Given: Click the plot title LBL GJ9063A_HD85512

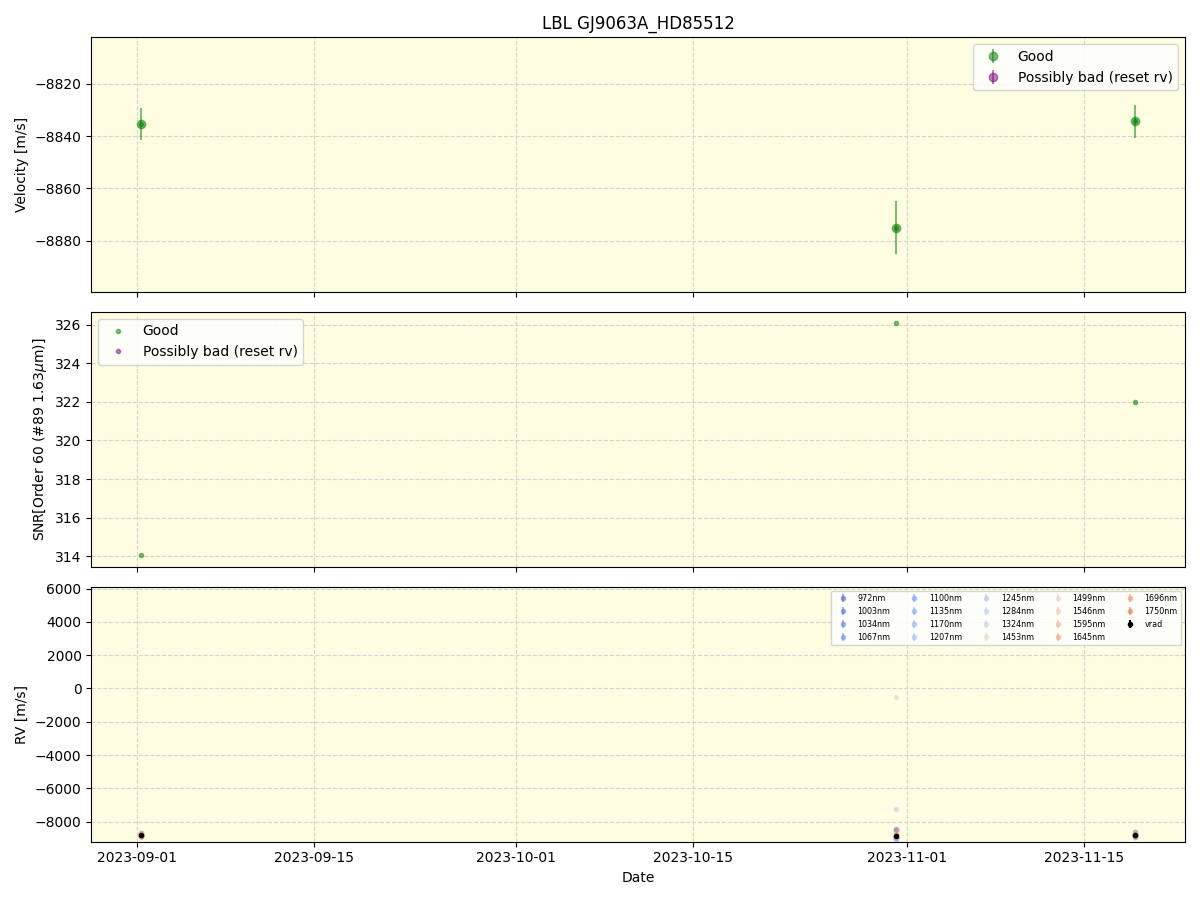Looking at the screenshot, I should (x=638, y=23).
